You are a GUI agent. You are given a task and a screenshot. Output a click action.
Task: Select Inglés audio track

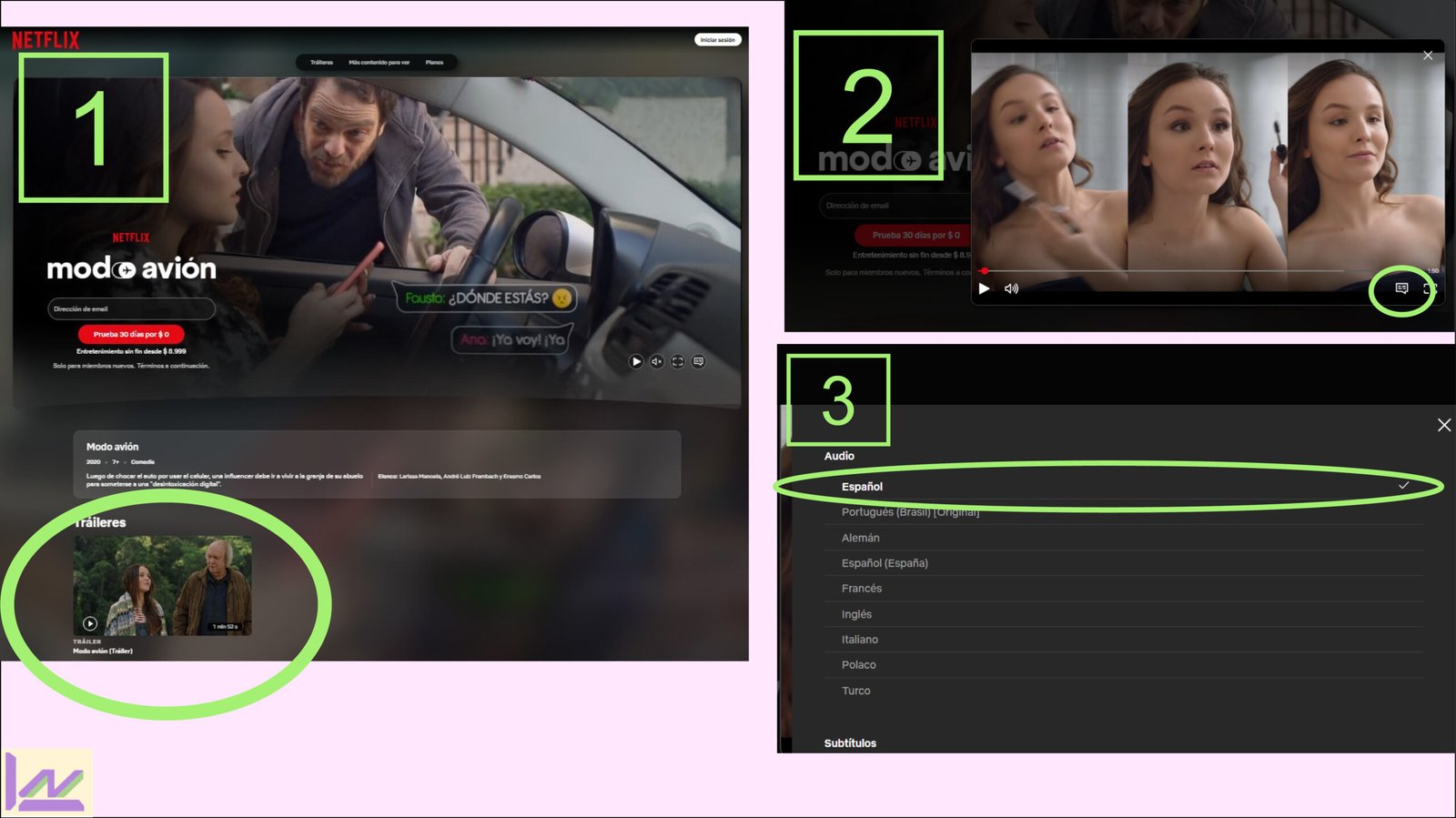pyautogui.click(x=1124, y=614)
